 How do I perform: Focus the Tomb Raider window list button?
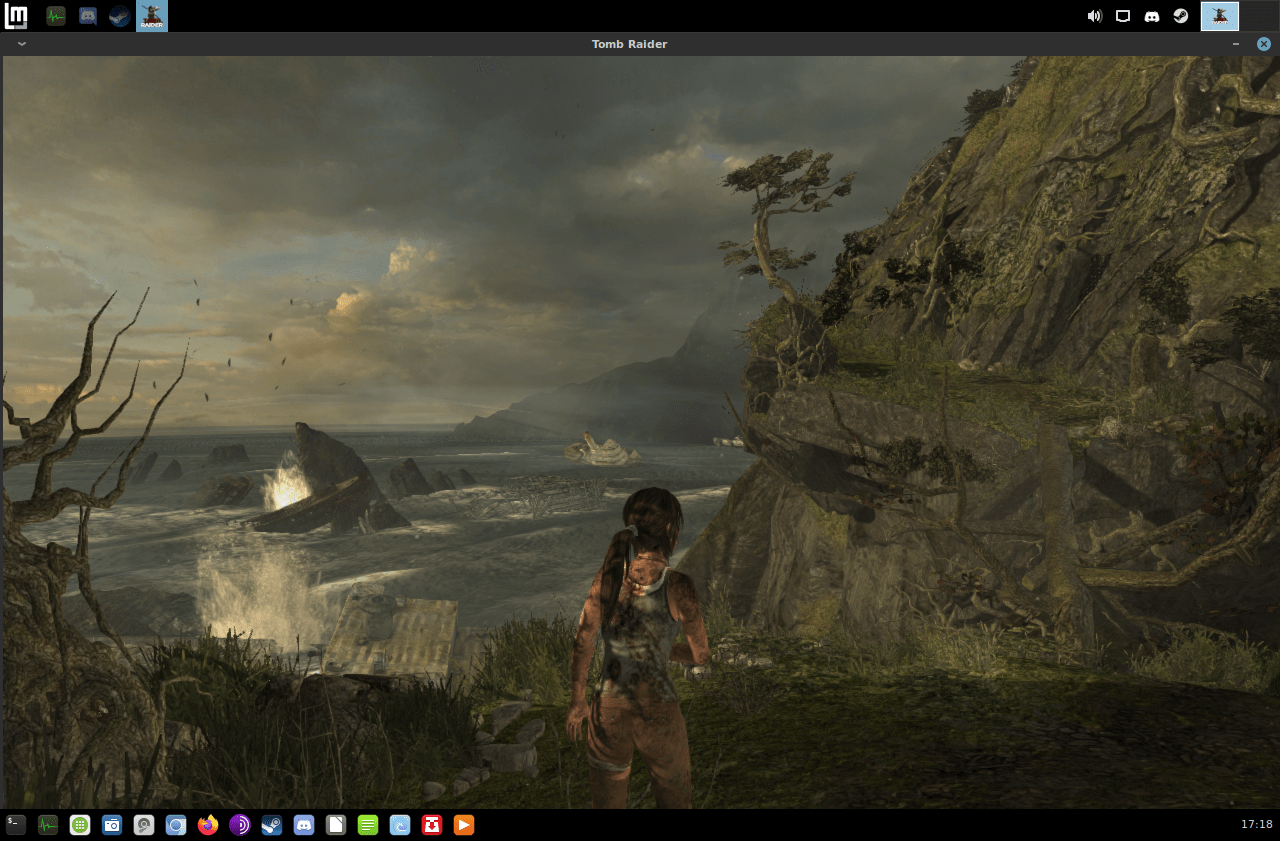[x=152, y=16]
